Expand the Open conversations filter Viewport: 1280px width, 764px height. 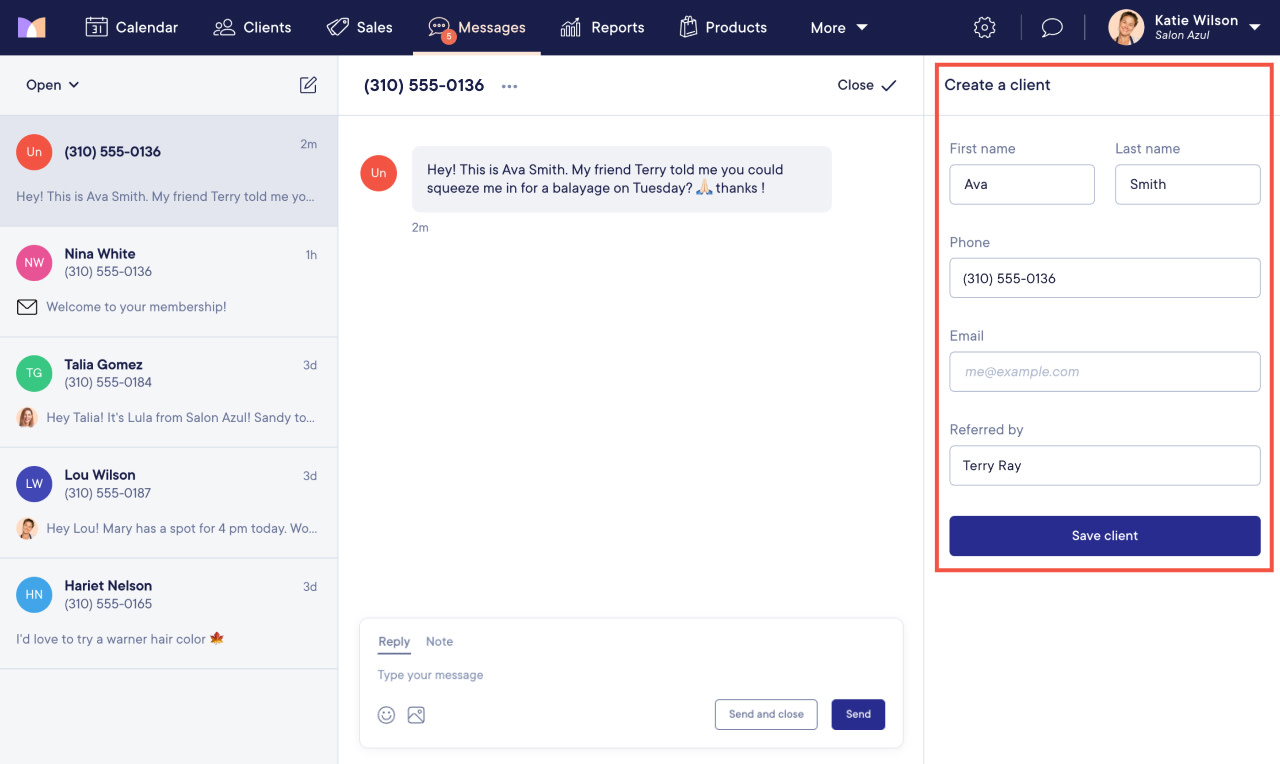pos(53,85)
